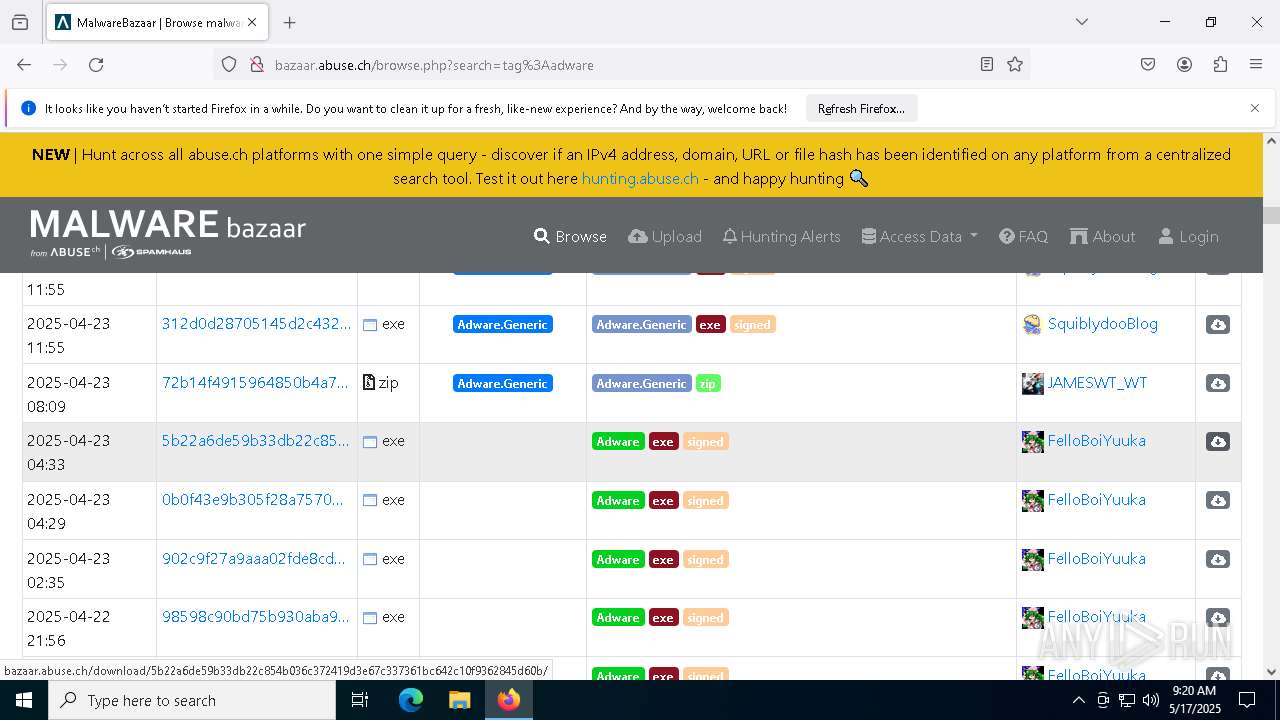Screen dimensions: 1280x720
Task: Click blue Adware.Generic signature in zip row
Action: (502, 383)
